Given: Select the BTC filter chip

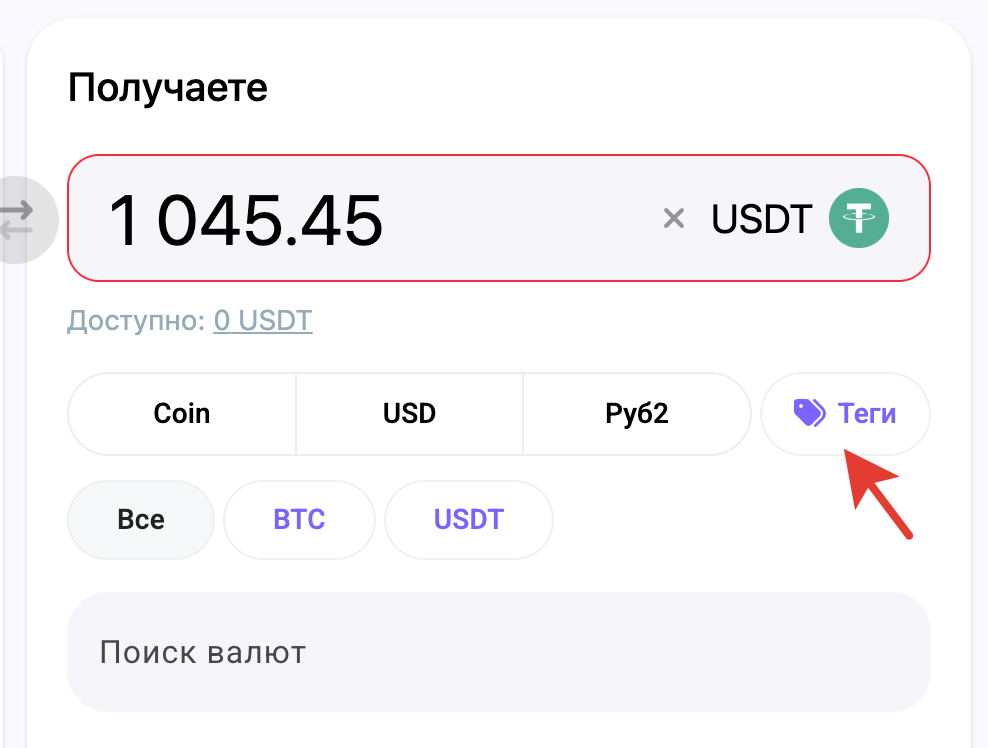Looking at the screenshot, I should coord(299,520).
